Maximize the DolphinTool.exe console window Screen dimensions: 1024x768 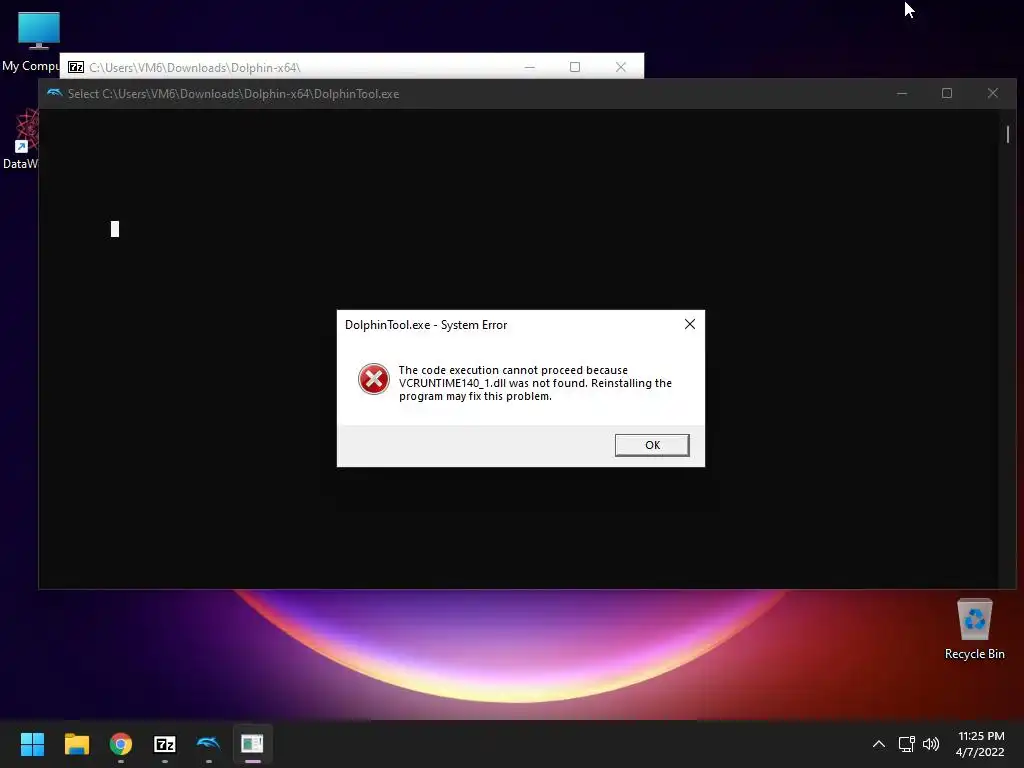click(947, 93)
